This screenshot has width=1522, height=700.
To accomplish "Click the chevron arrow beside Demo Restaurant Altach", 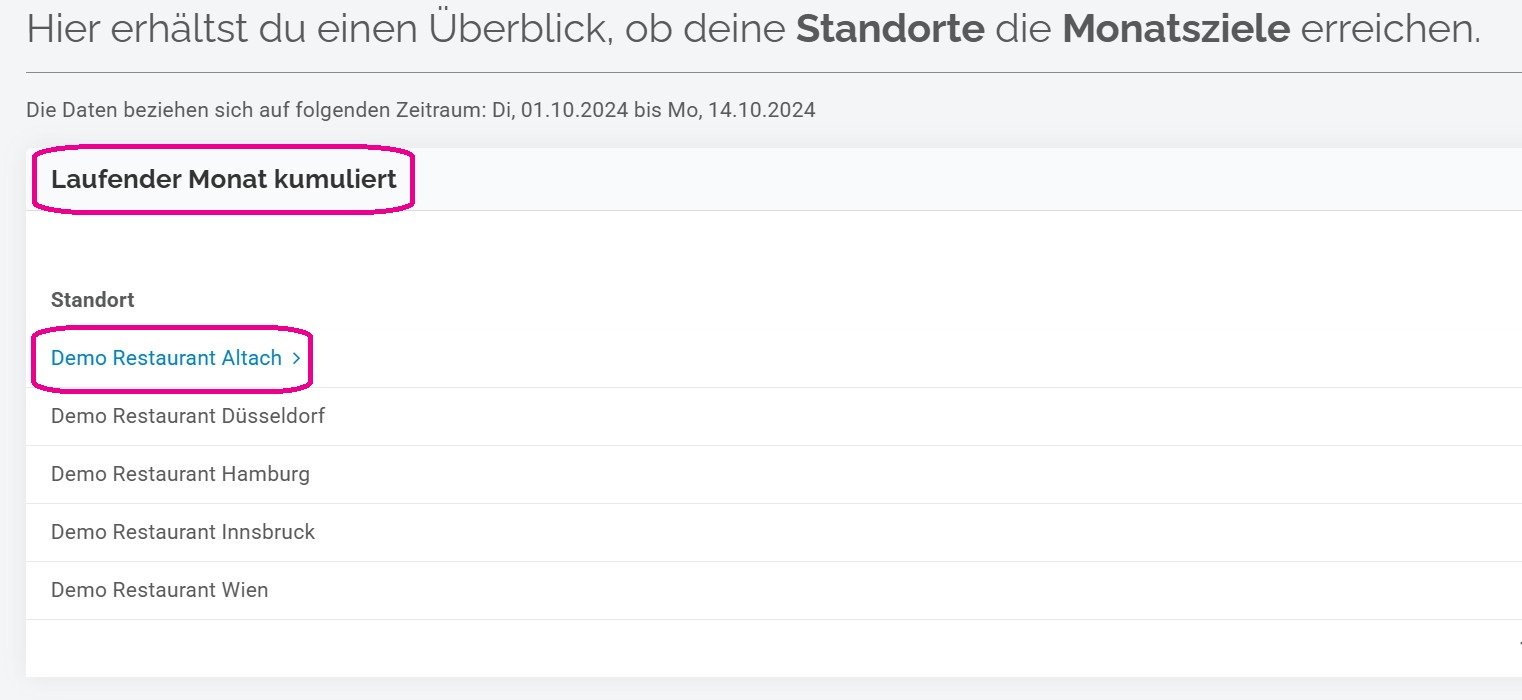I will click(296, 358).
